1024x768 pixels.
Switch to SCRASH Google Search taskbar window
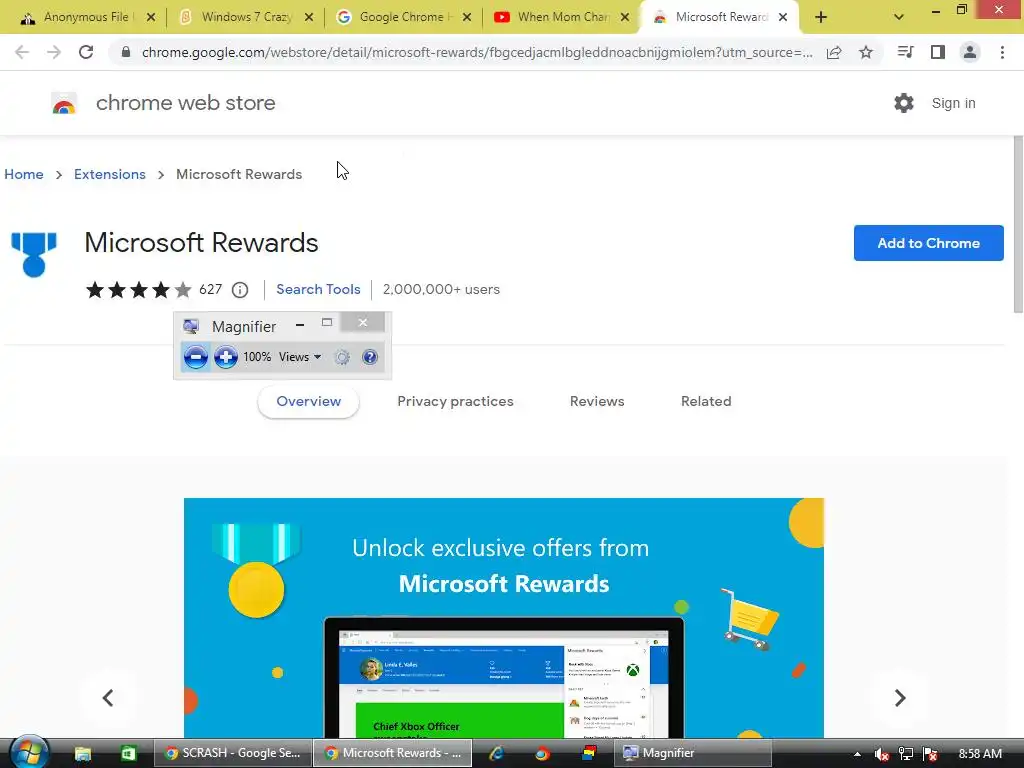coord(232,754)
